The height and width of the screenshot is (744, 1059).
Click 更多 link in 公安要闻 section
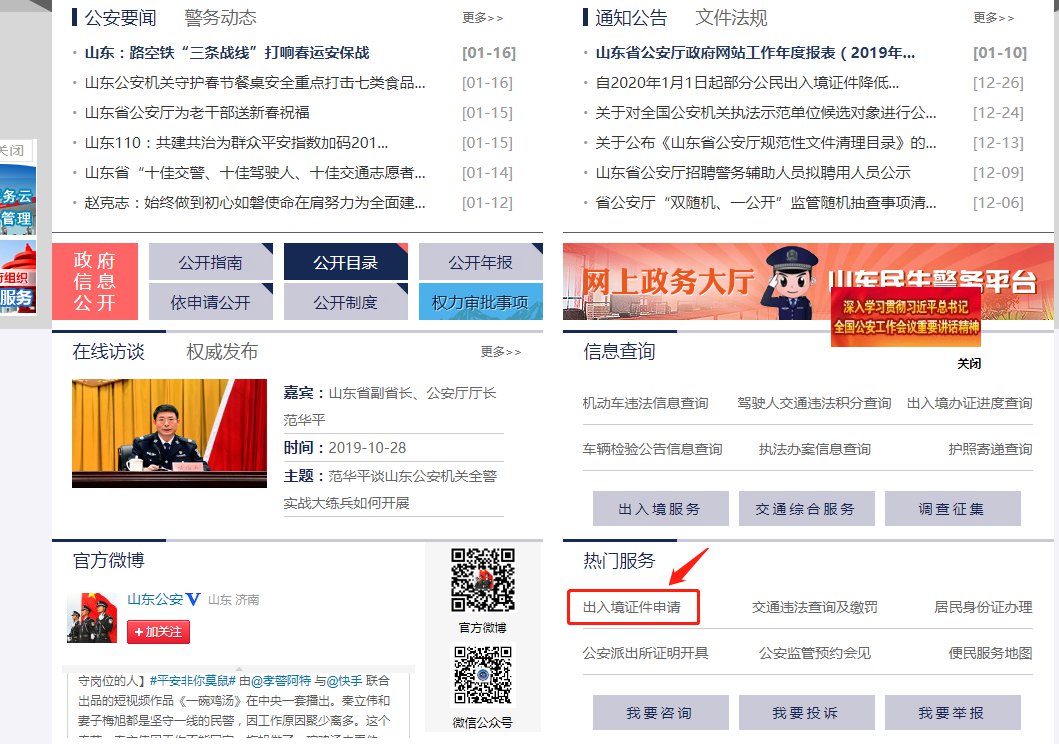coord(482,18)
